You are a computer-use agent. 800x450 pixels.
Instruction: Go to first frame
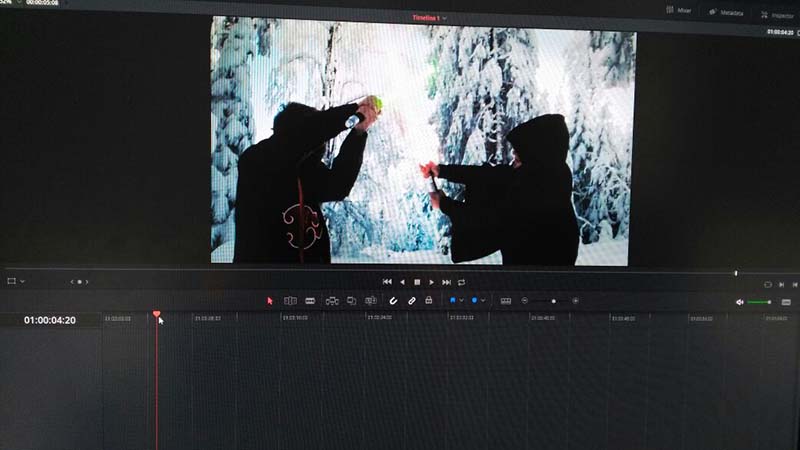point(387,282)
